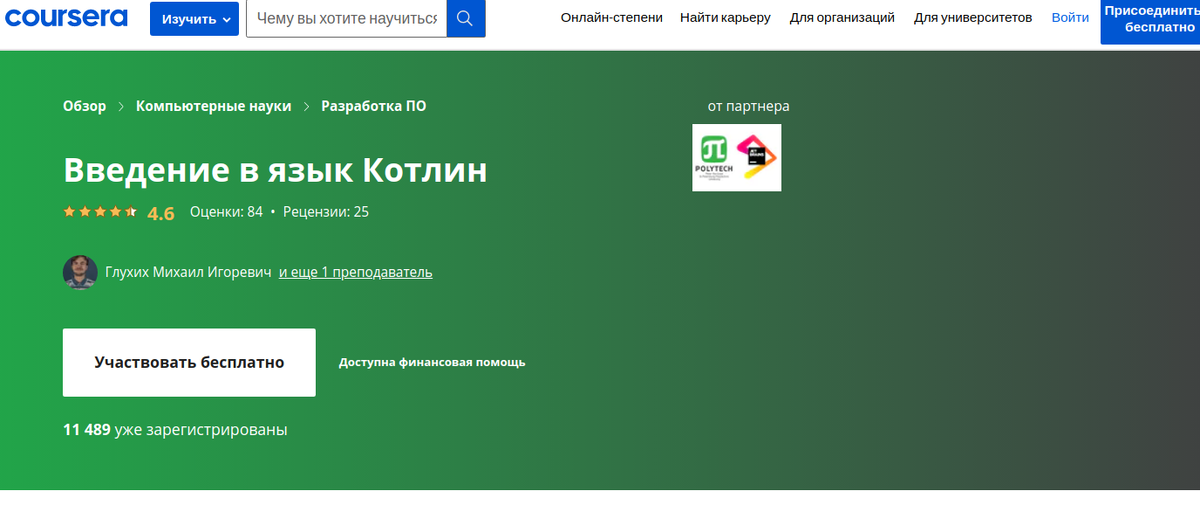Click the Рецензии: 25 text

[x=326, y=212]
